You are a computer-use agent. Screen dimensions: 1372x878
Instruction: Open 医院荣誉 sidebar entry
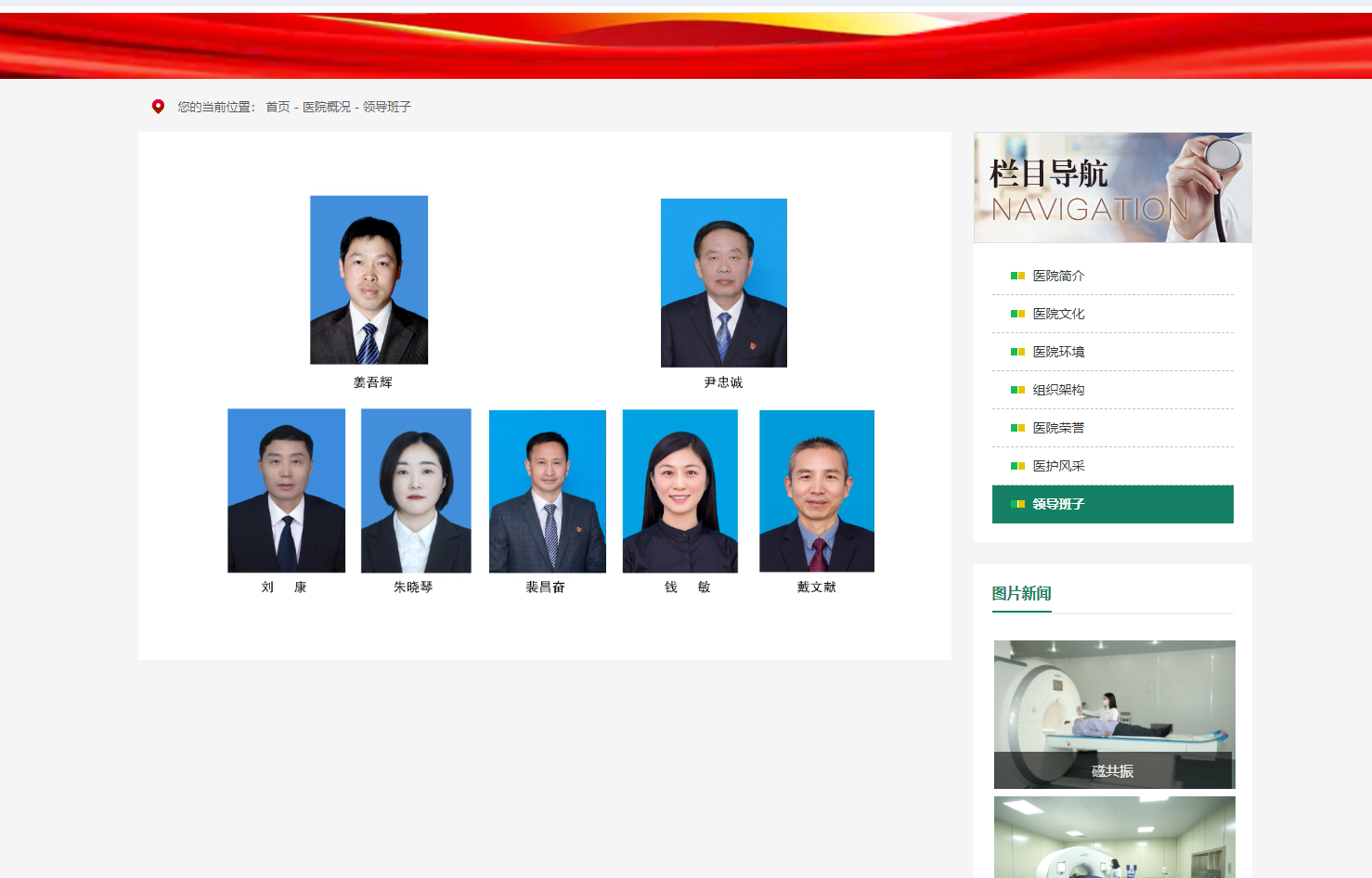pyautogui.click(x=1113, y=428)
